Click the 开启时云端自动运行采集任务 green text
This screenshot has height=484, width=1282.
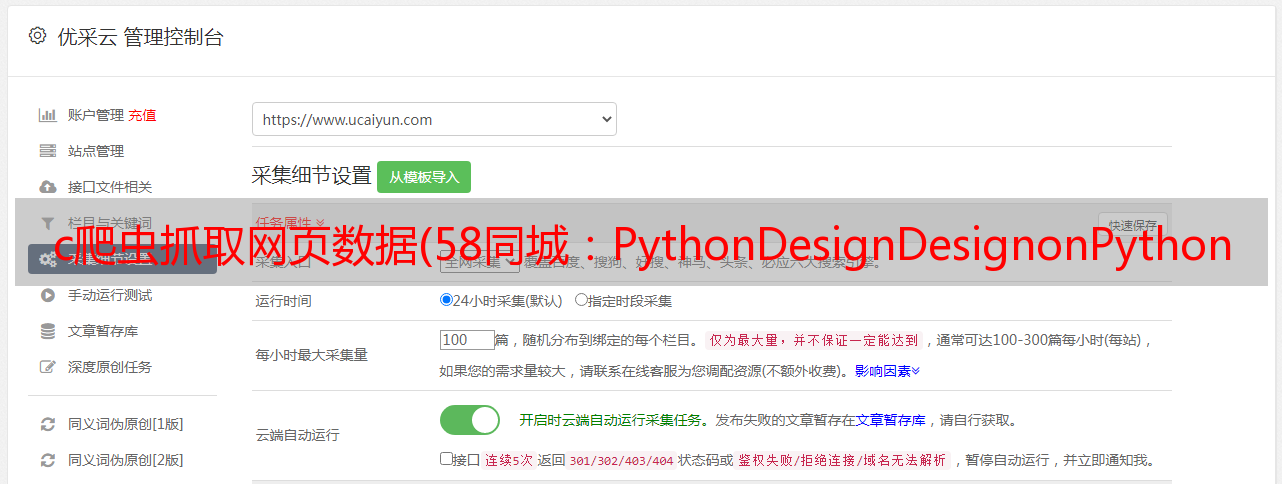(x=611, y=420)
